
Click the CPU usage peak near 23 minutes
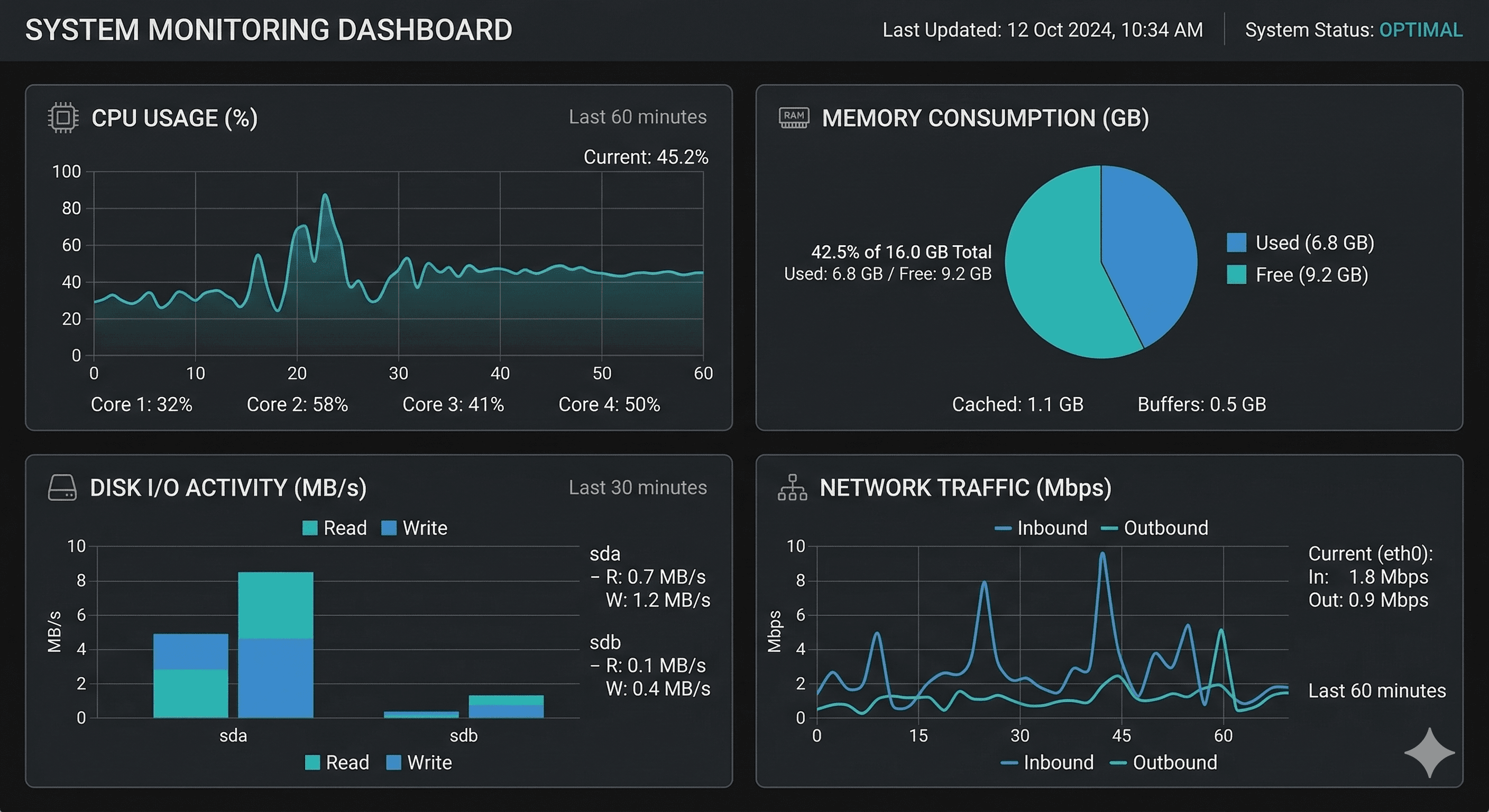coord(325,196)
